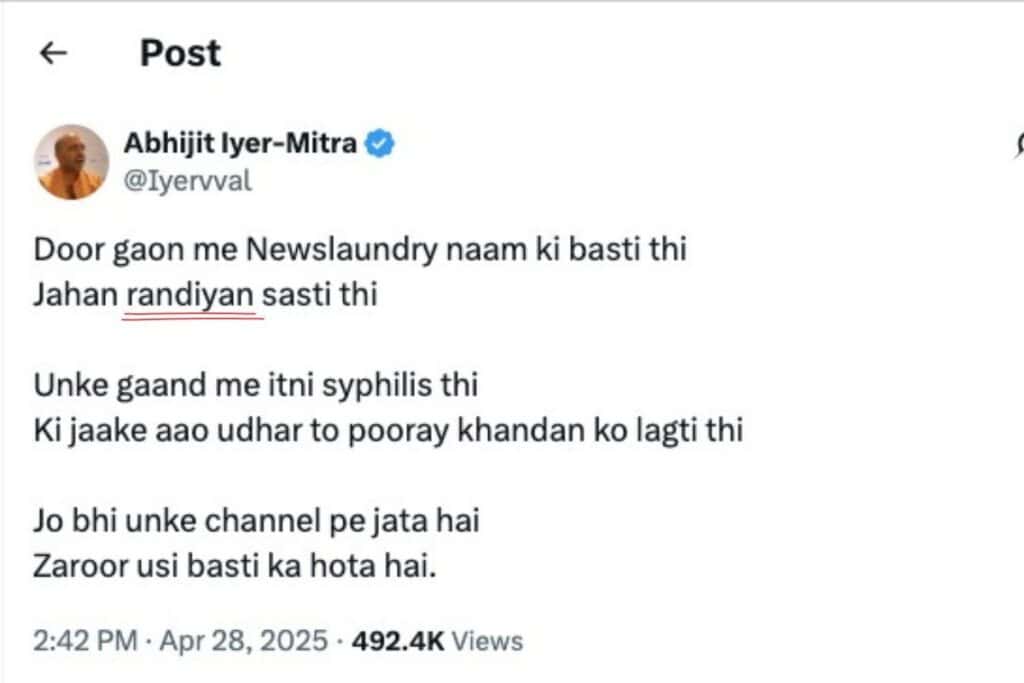The height and width of the screenshot is (683, 1024).
Task: Click the line starting "Ki jaake aao"
Action: (x=388, y=432)
